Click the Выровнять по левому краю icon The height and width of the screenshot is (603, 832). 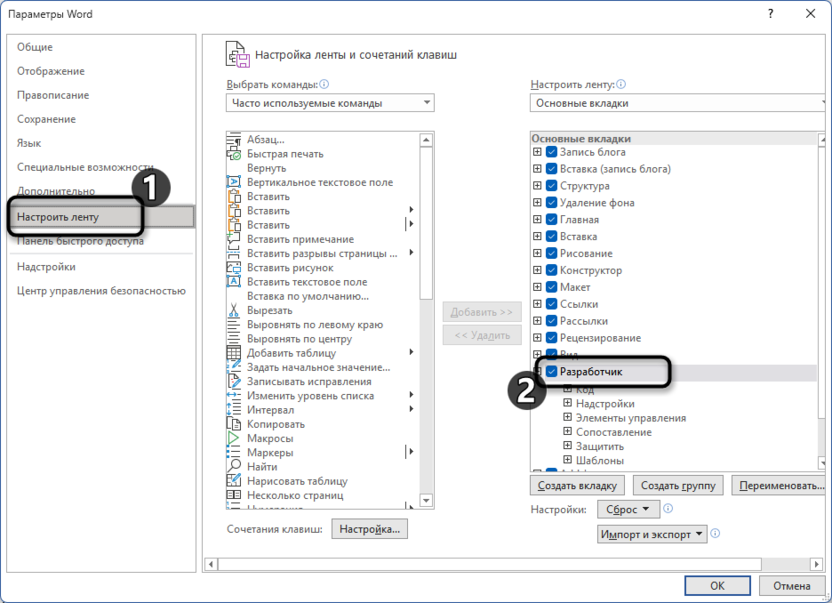(x=234, y=325)
